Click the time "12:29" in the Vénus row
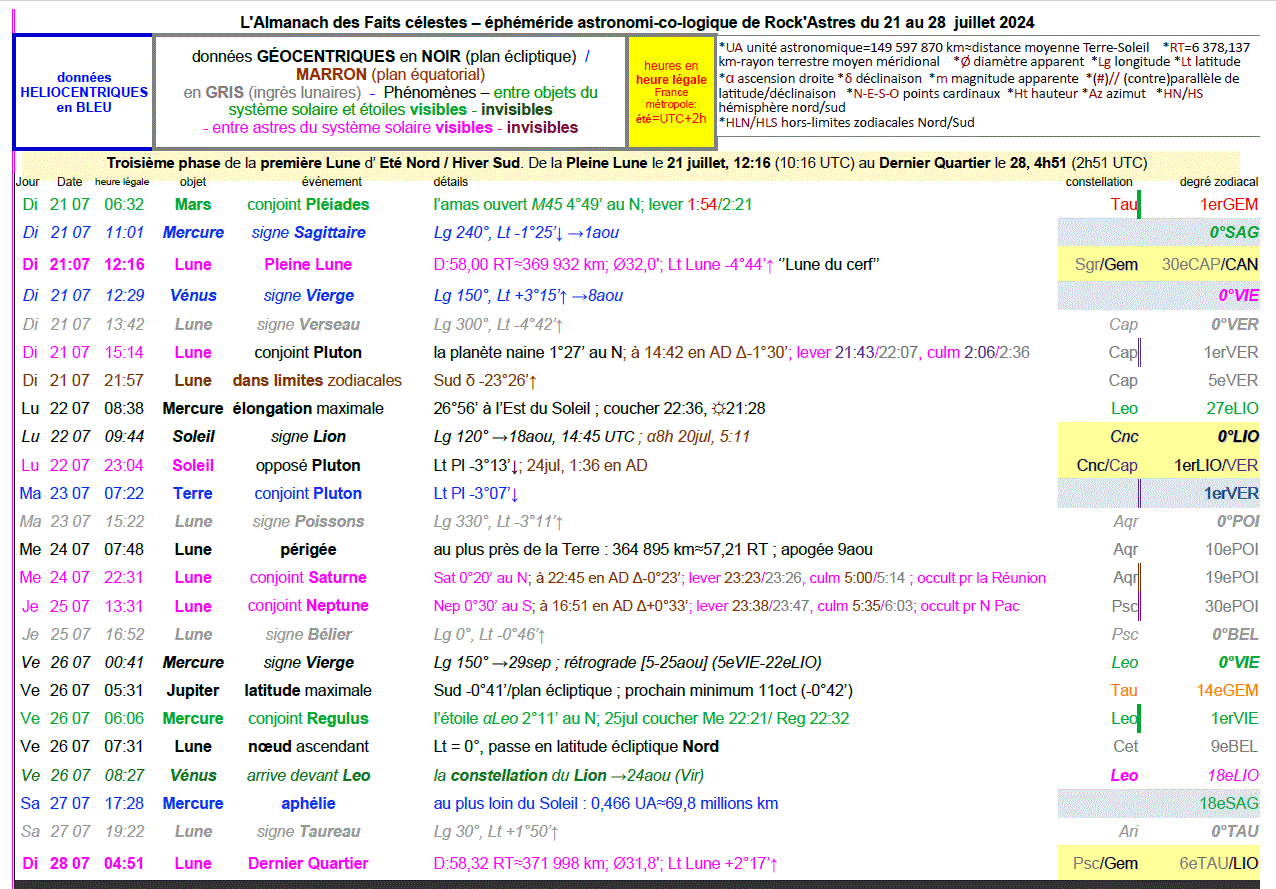Image resolution: width=1276 pixels, height=889 pixels. tap(125, 295)
